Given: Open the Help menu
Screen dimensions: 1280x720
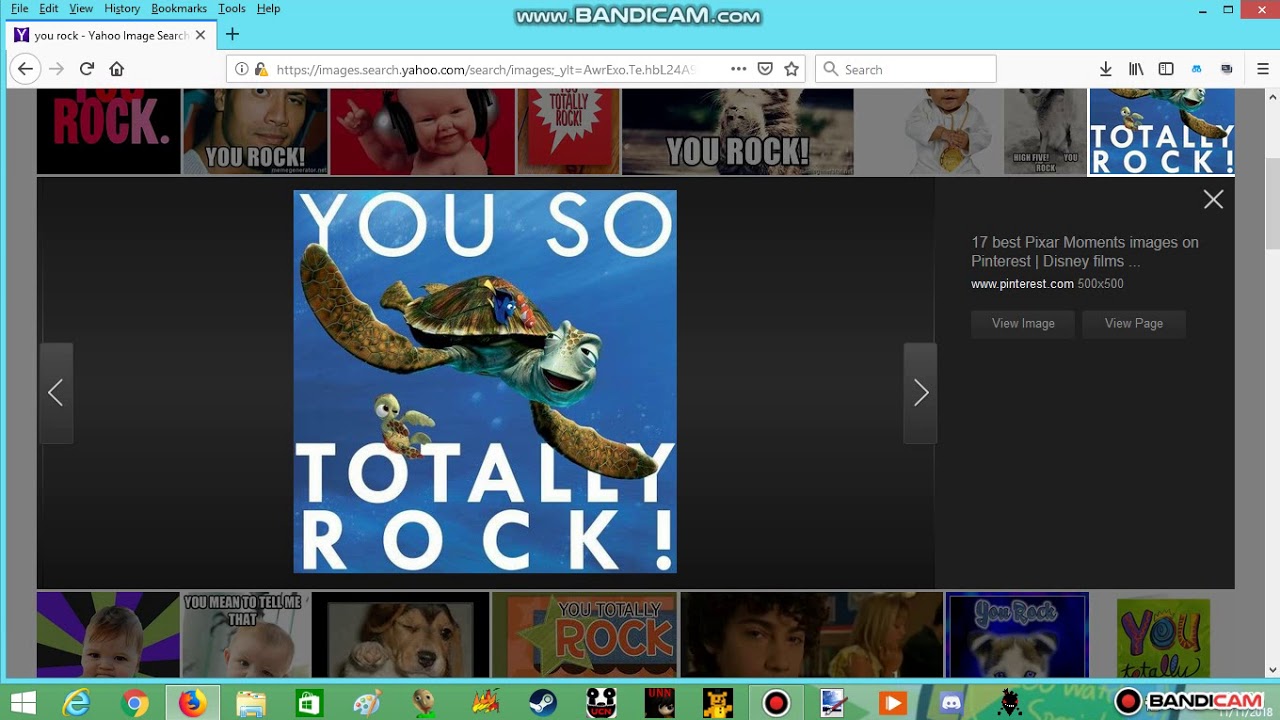Looking at the screenshot, I should pyautogui.click(x=268, y=8).
